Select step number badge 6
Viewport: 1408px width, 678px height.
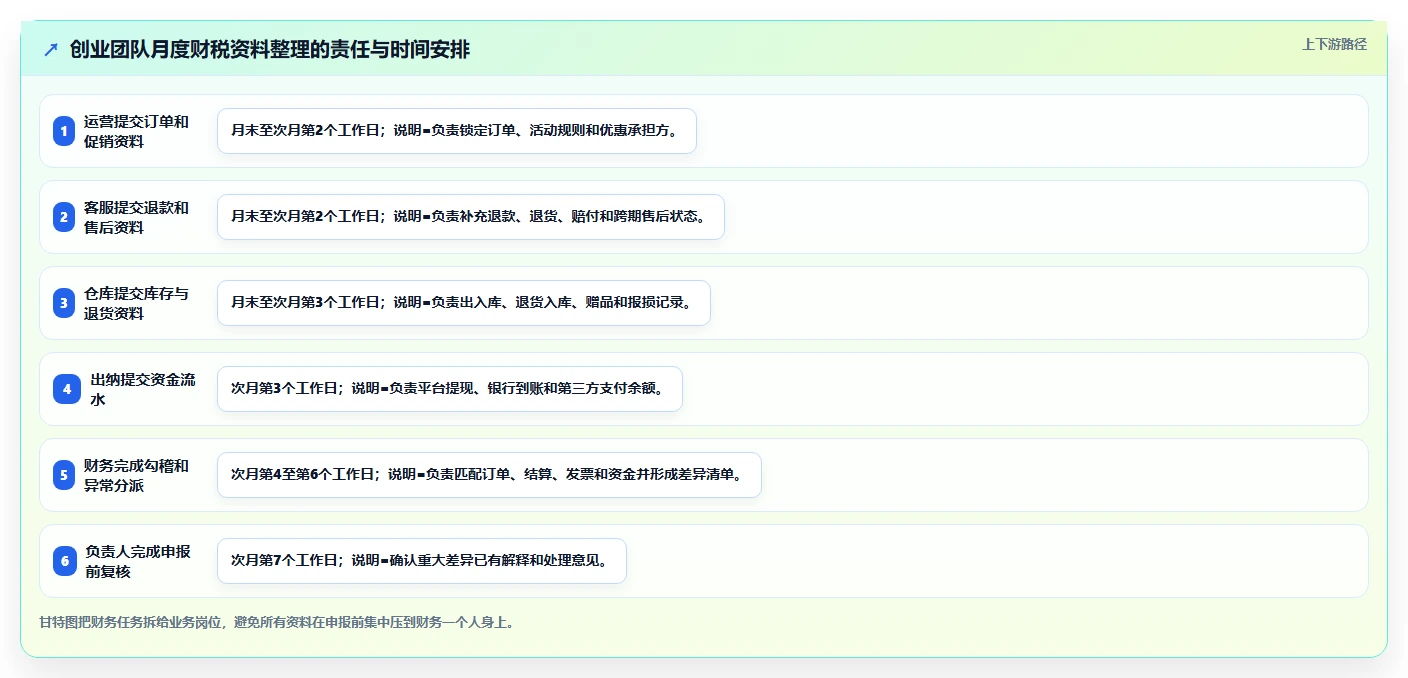pos(65,561)
